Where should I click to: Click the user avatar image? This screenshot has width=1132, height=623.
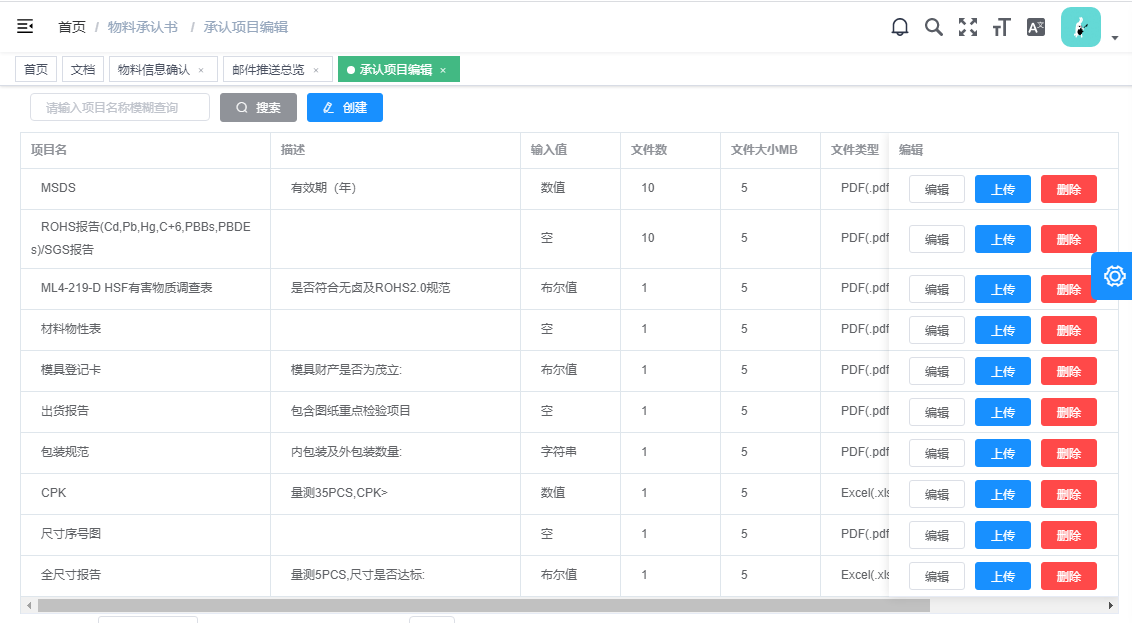[x=1080, y=27]
